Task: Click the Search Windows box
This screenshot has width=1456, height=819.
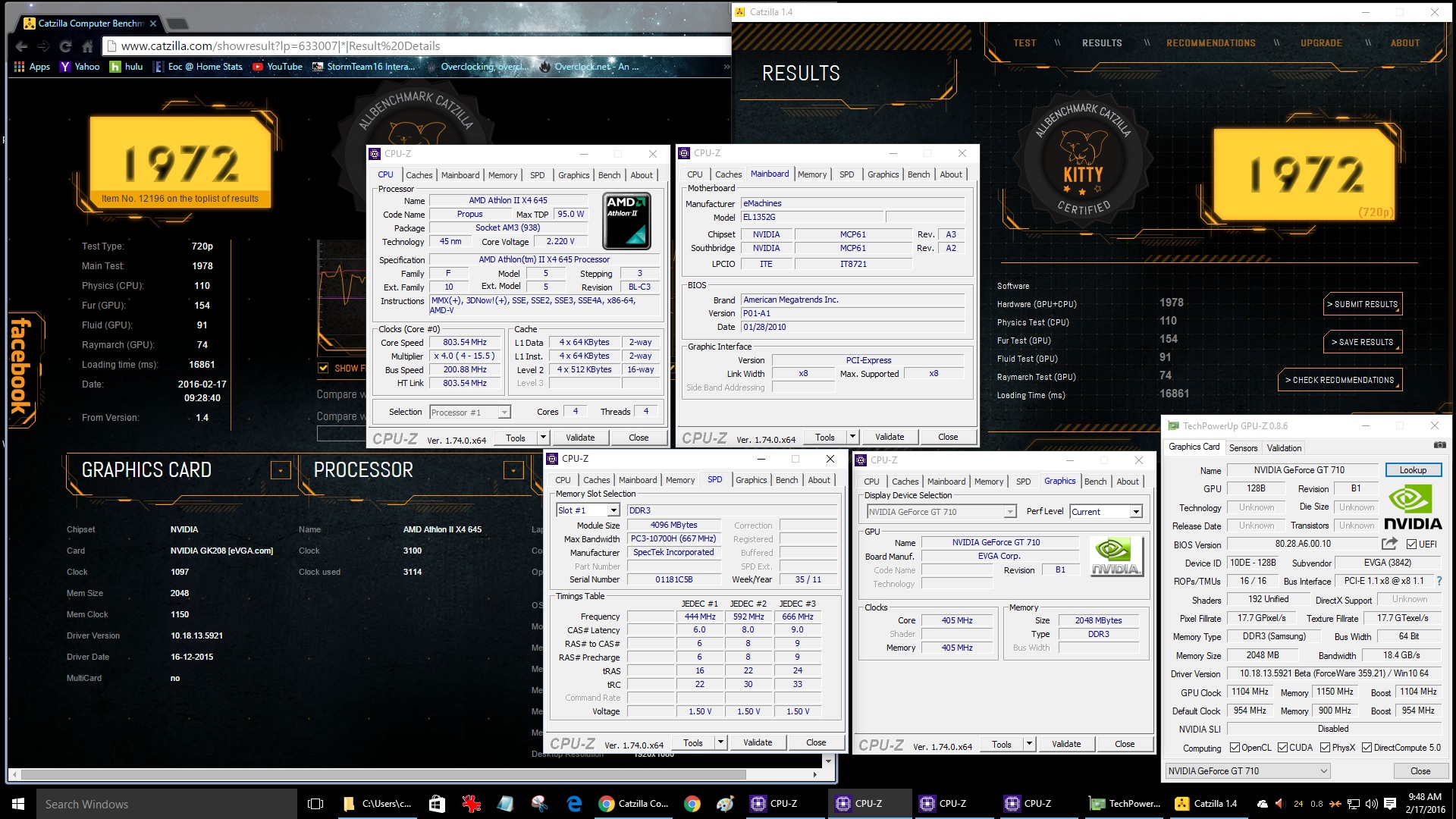Action: coord(167,804)
